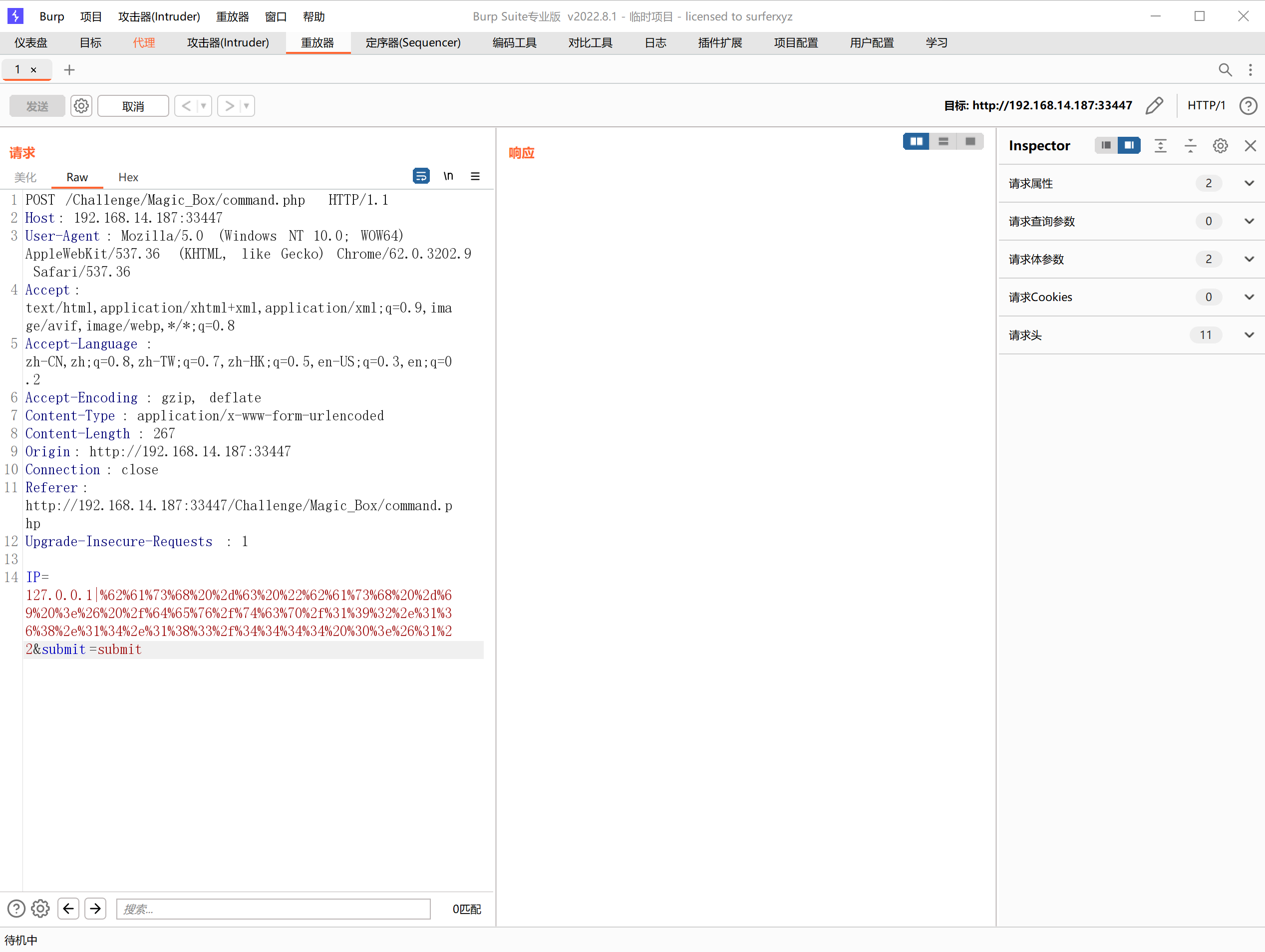The image size is (1265, 952).
Task: Switch to the 代理 tab
Action: (x=144, y=43)
